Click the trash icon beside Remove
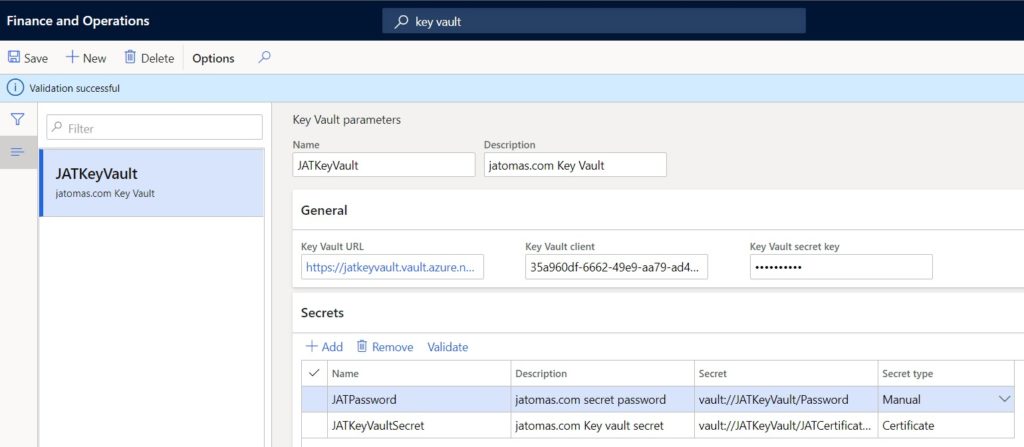Screen dimensions: 1024x447 pyautogui.click(x=362, y=346)
